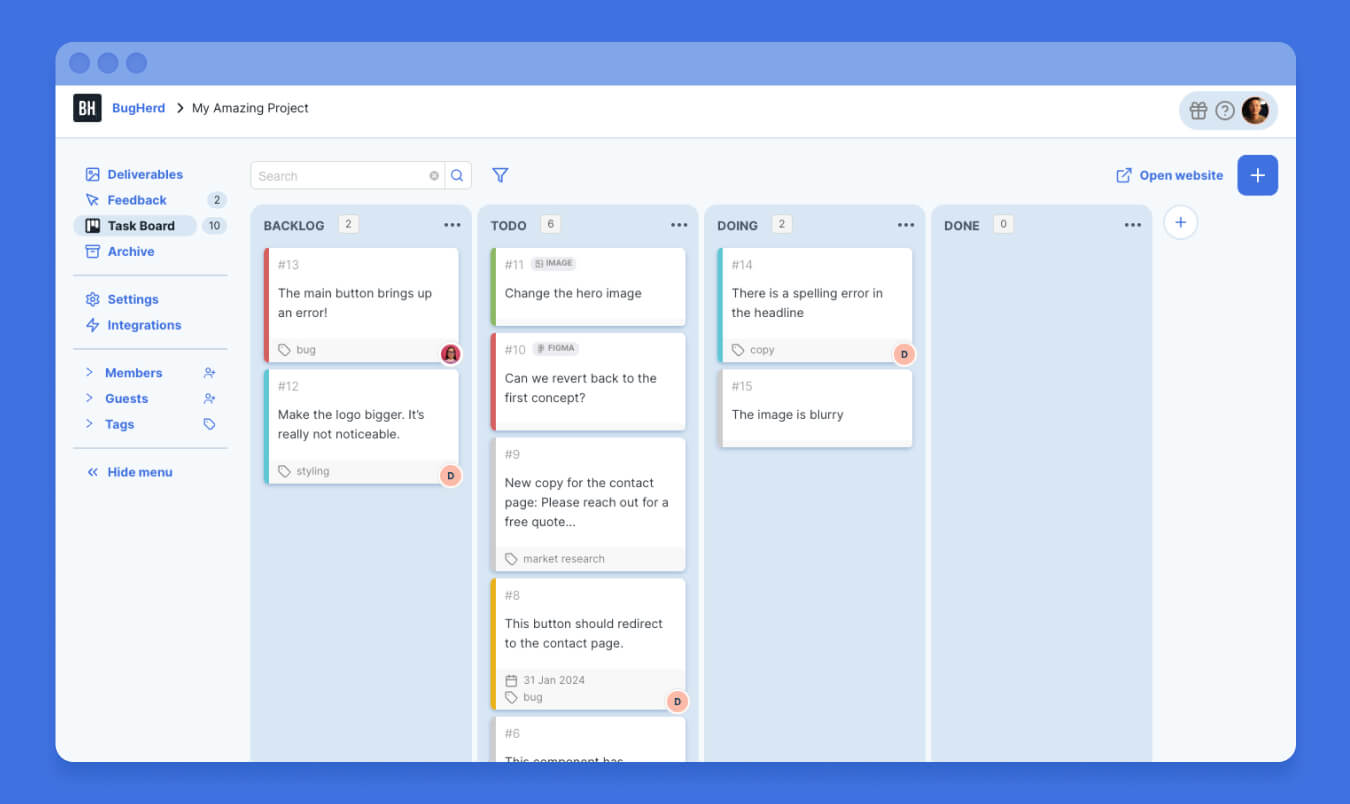This screenshot has width=1350, height=804.
Task: Click the search magnifier icon
Action: pos(457,175)
